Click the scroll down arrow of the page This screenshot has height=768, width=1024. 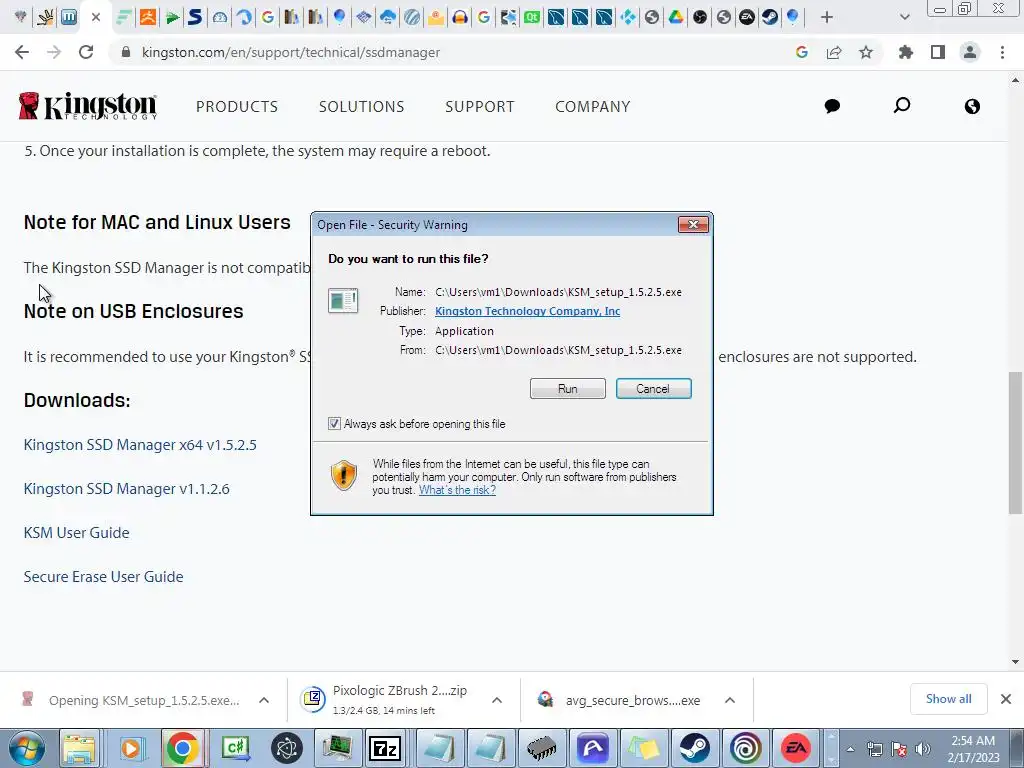(x=1015, y=662)
